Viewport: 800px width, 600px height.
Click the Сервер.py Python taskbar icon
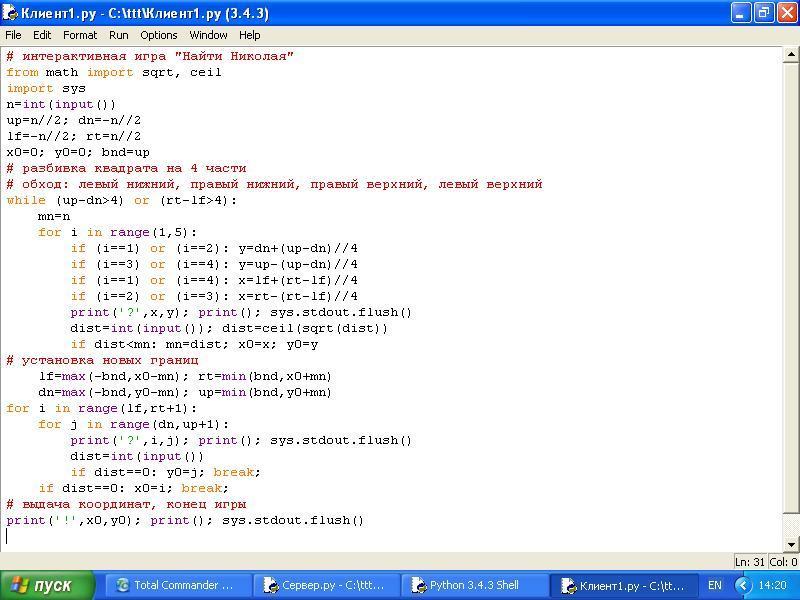pos(271,585)
